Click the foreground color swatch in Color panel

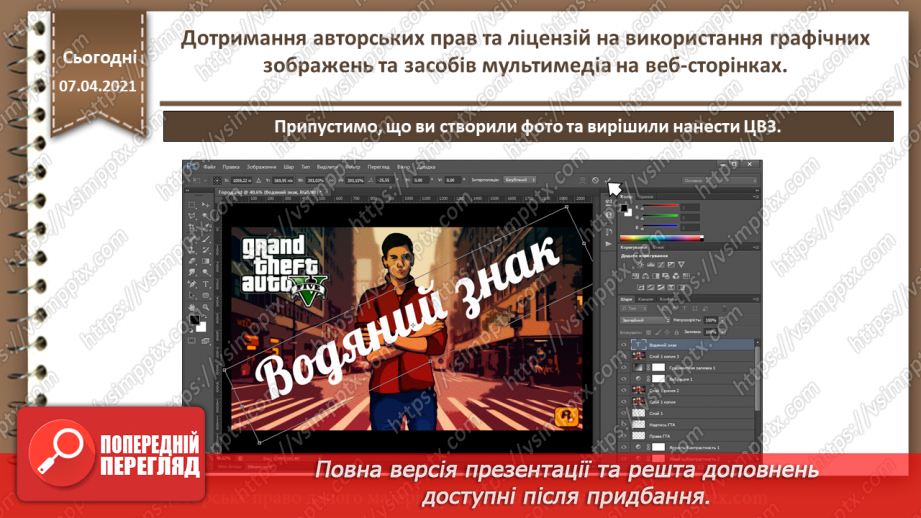[x=624, y=208]
